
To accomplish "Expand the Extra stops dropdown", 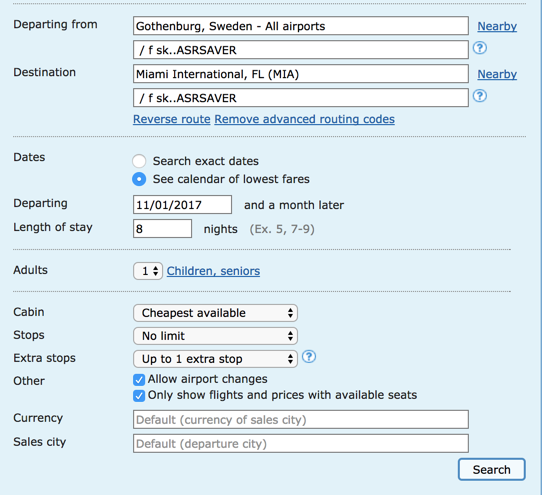I will [215, 359].
